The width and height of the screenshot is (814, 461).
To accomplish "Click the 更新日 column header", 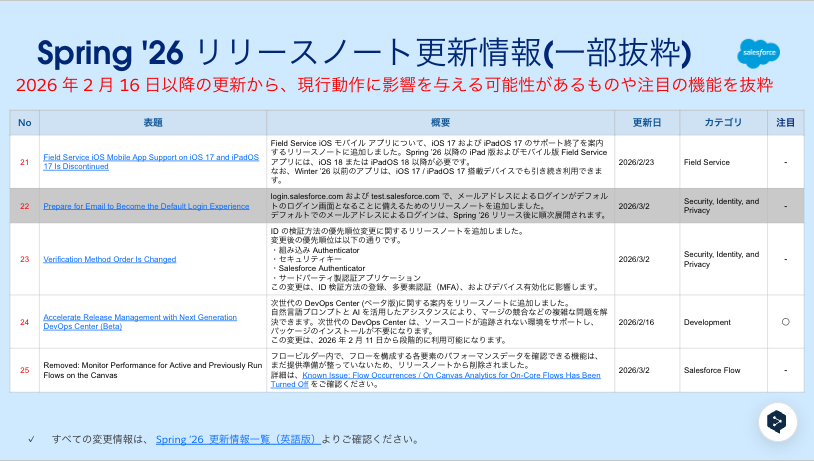I will tap(647, 123).
